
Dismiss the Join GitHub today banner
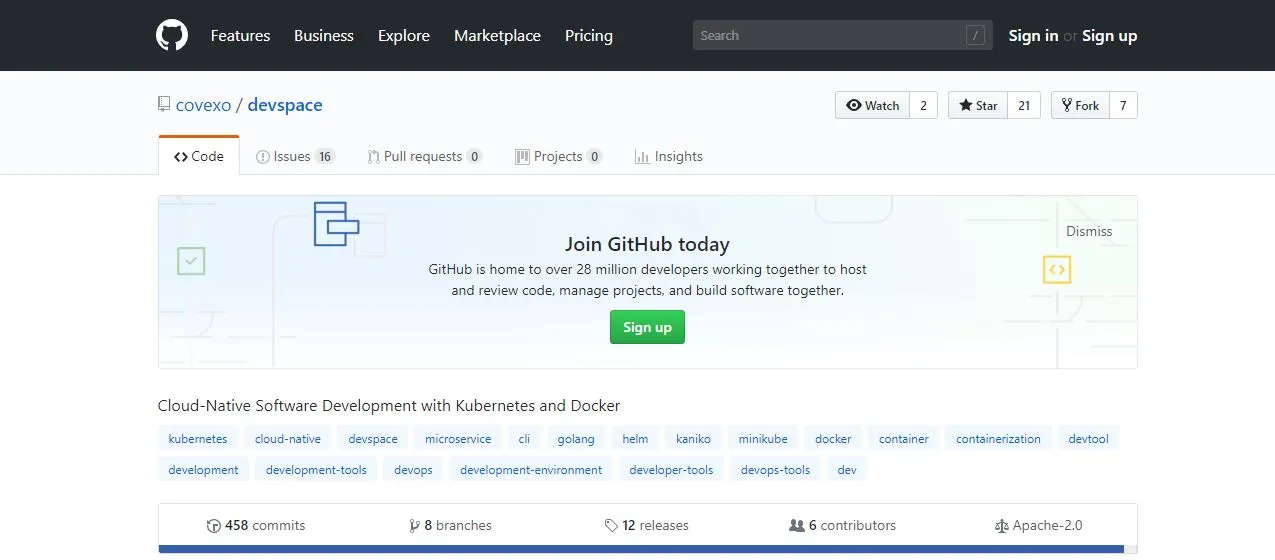[x=1089, y=231]
